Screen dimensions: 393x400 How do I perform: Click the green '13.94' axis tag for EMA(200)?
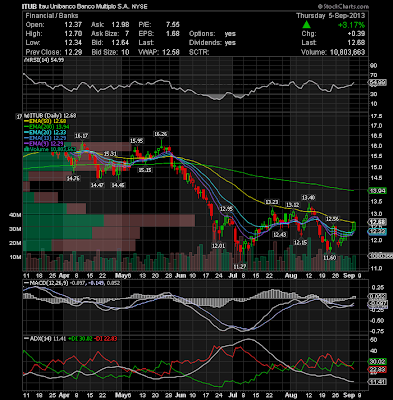377,191
